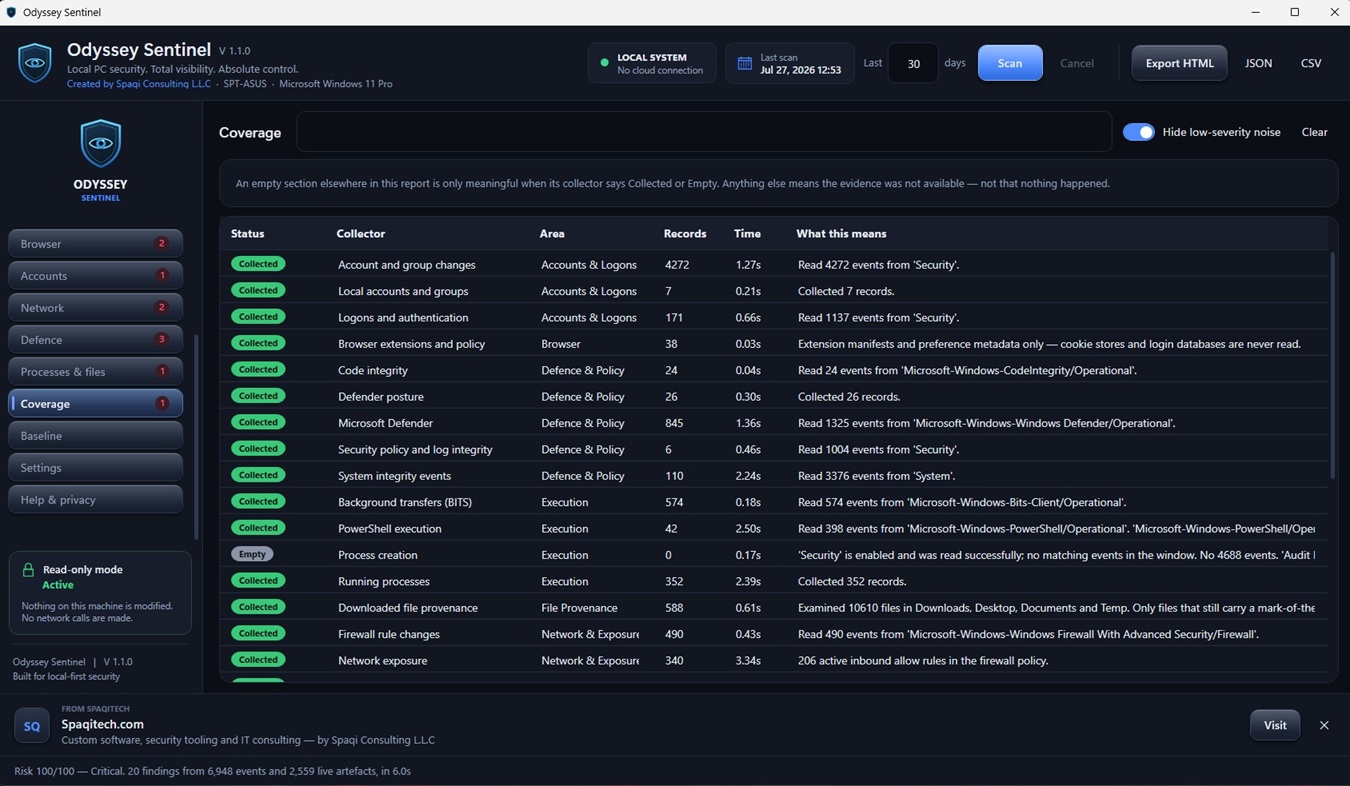Screen dimensions: 1350x786
Task: Export report as HTML
Action: 1179,63
